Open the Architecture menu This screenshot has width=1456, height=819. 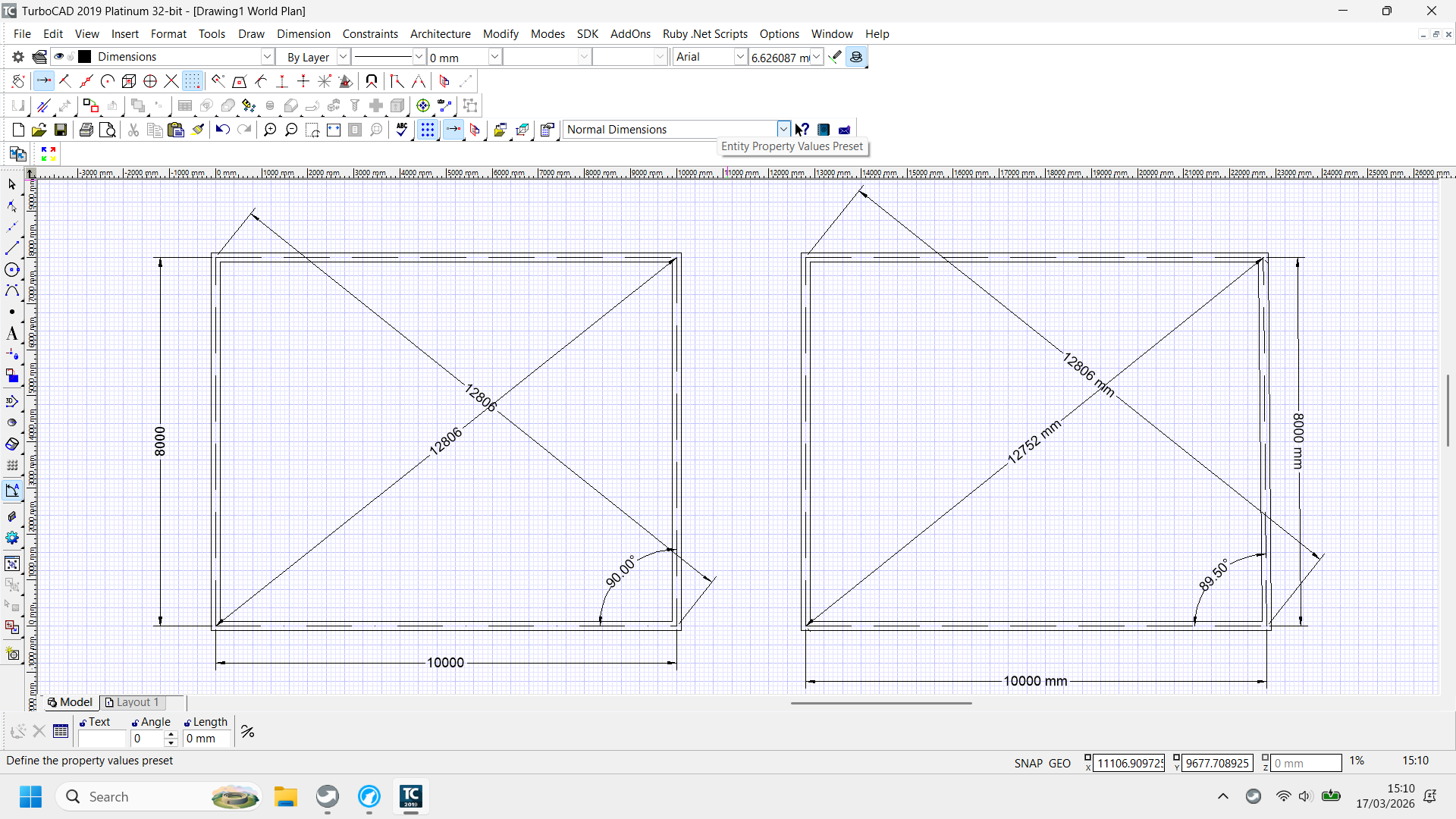(440, 34)
